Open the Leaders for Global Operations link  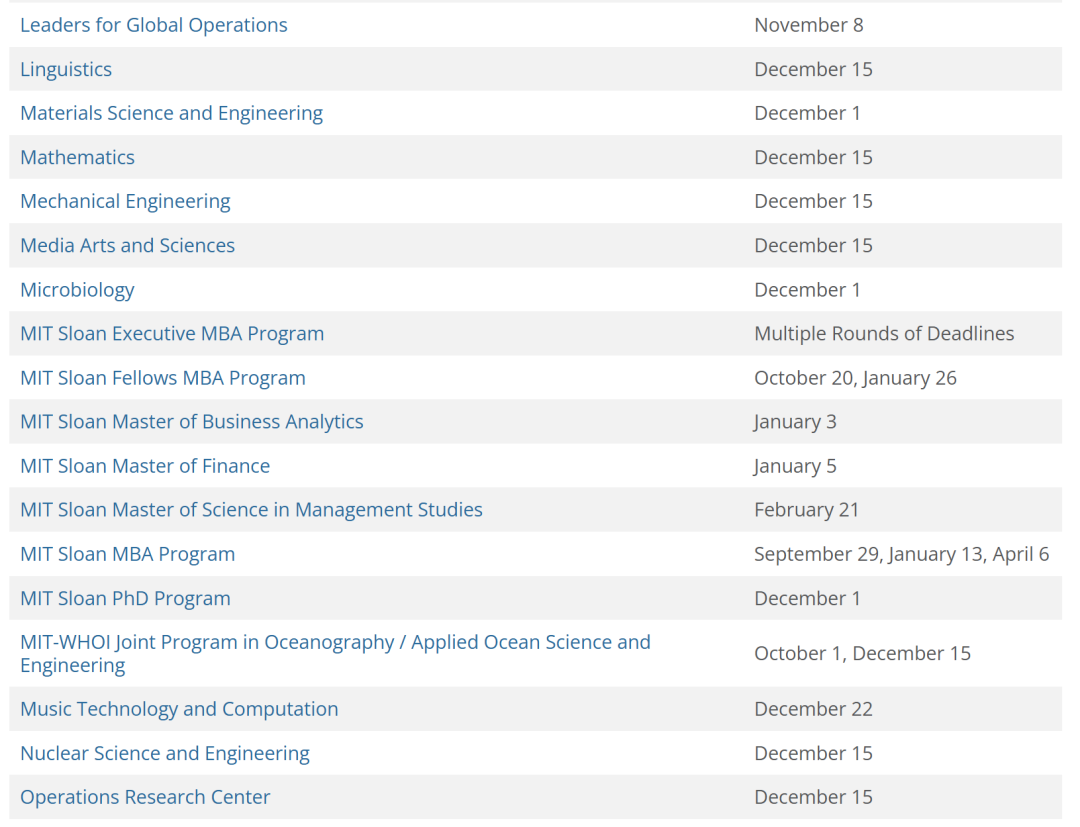pos(153,25)
